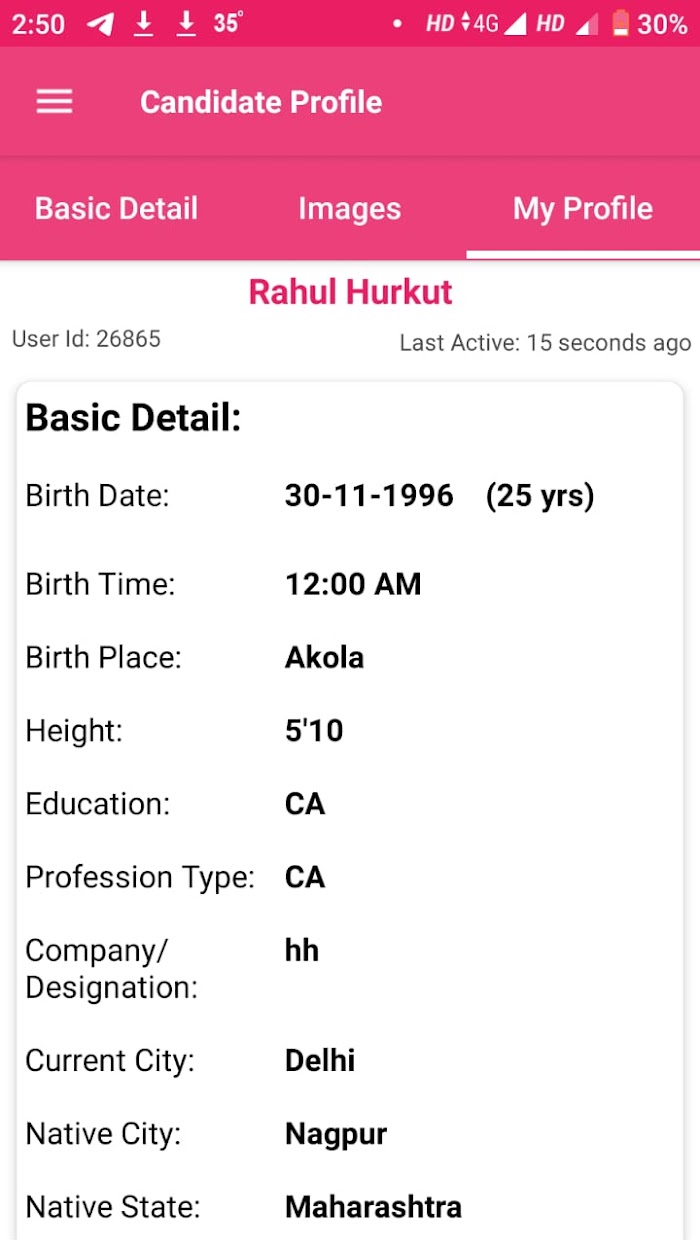Tap the Last Active status text
The width and height of the screenshot is (700, 1244).
[545, 343]
